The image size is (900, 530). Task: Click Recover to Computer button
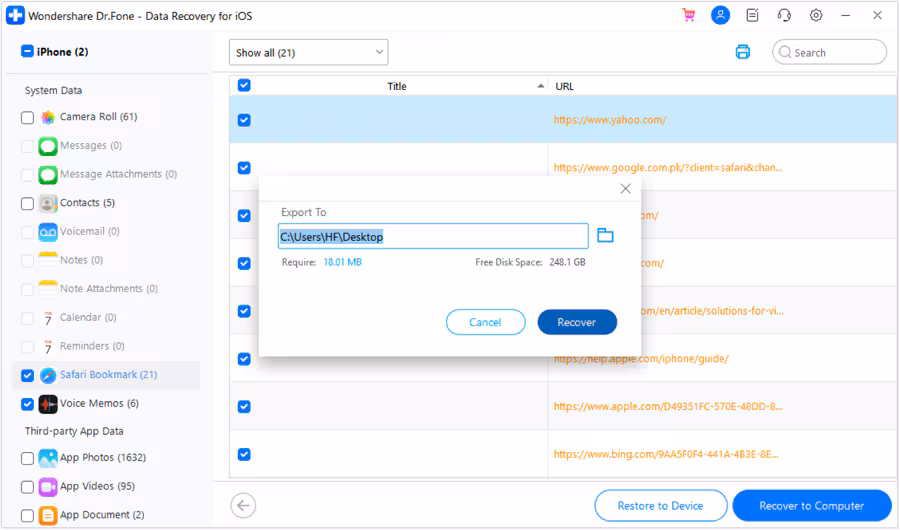pos(812,506)
